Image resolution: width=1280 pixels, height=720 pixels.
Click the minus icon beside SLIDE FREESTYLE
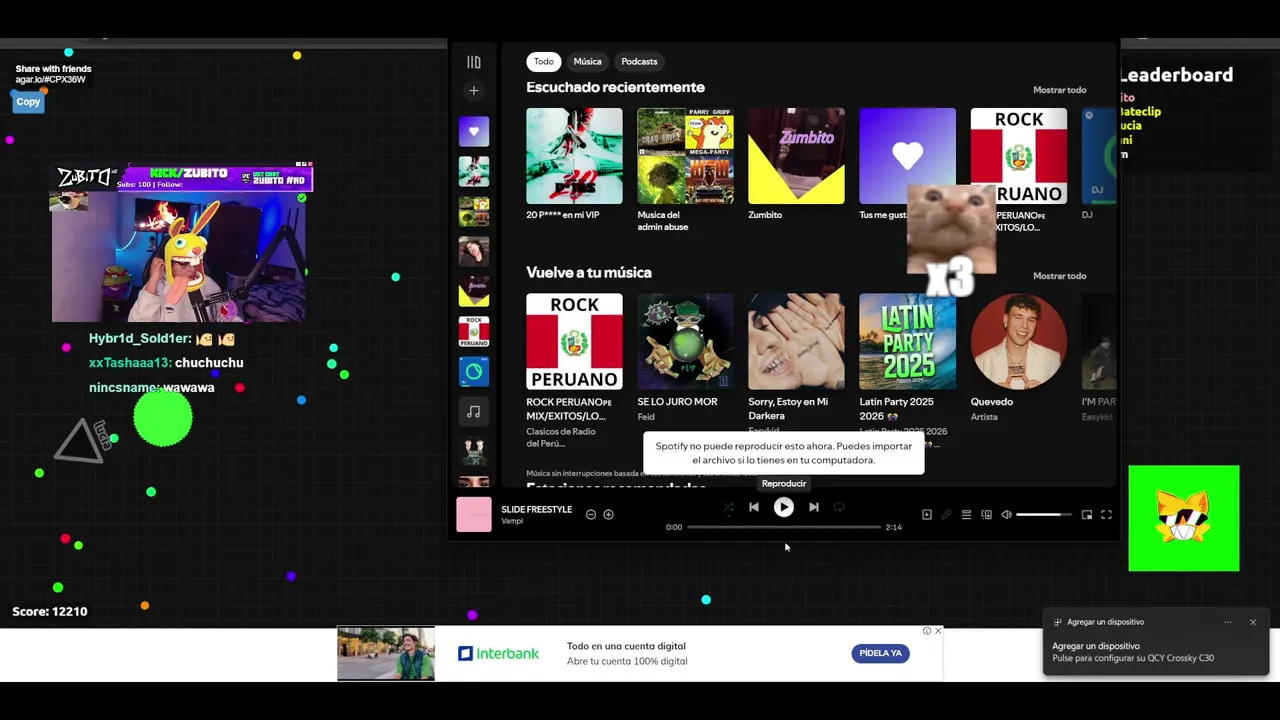pyautogui.click(x=591, y=514)
